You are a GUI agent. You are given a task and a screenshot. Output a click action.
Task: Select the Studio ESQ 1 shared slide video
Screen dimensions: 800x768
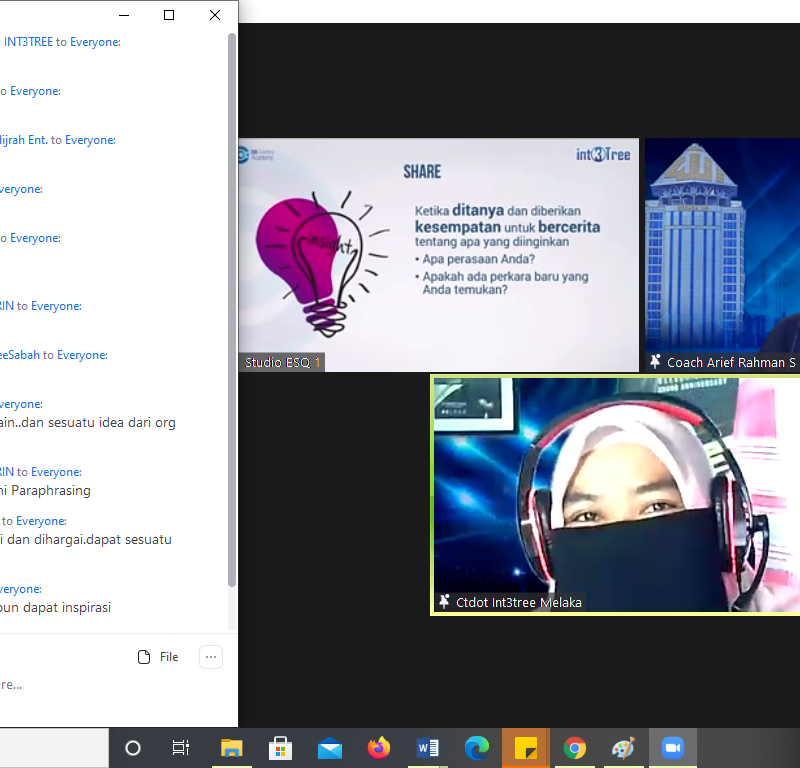[438, 255]
